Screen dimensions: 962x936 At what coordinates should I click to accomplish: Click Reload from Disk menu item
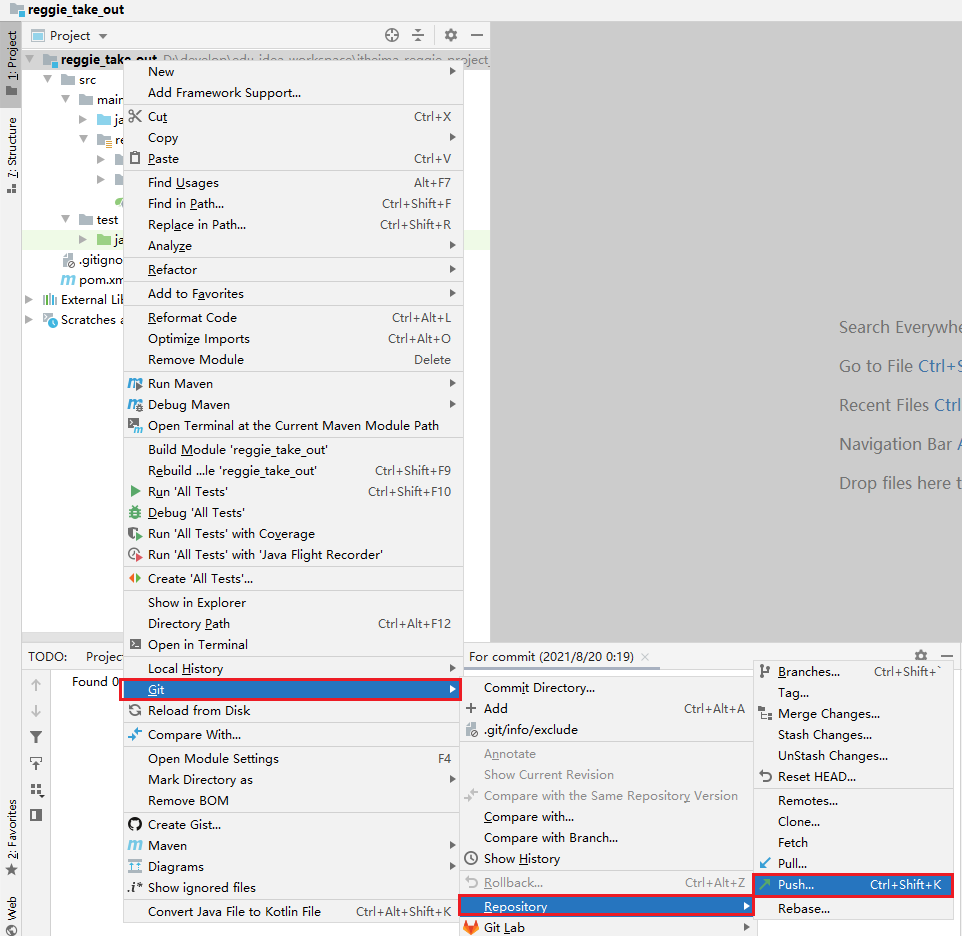point(199,711)
